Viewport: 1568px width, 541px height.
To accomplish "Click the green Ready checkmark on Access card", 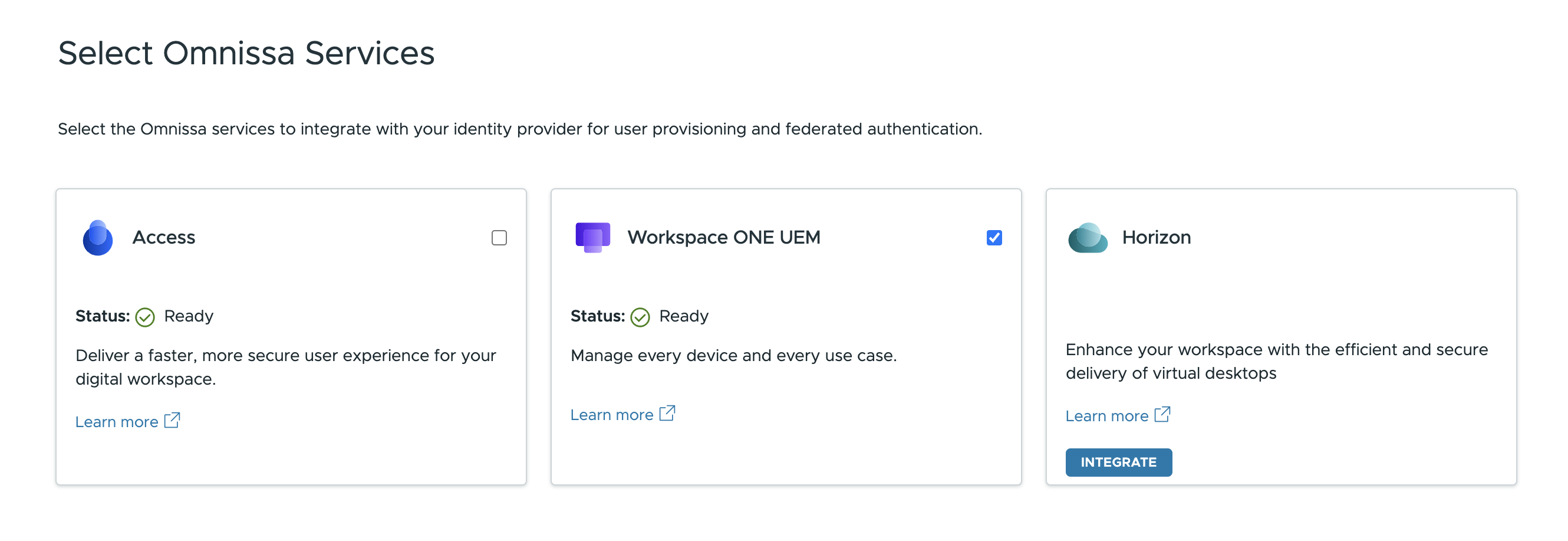I will [145, 317].
